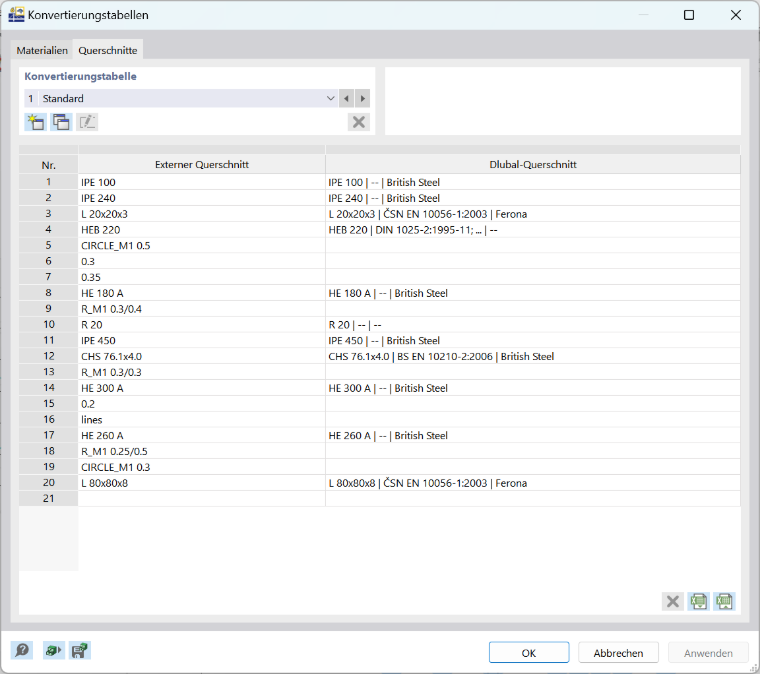Open the help icon at bottom left

tap(22, 650)
